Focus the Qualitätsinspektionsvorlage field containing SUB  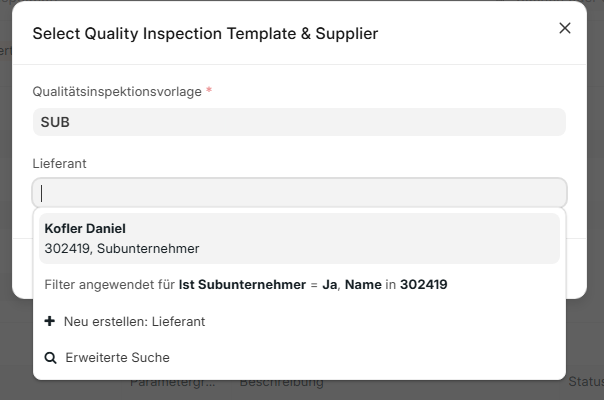299,122
